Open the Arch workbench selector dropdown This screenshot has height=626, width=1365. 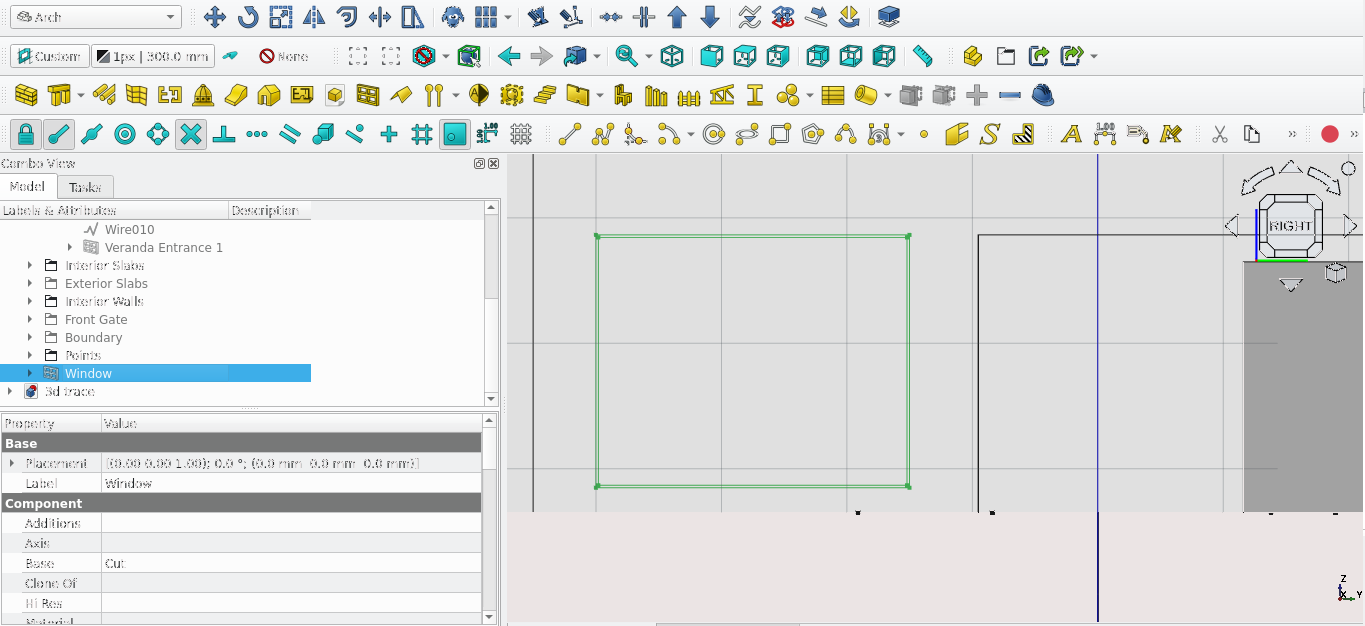(96, 17)
